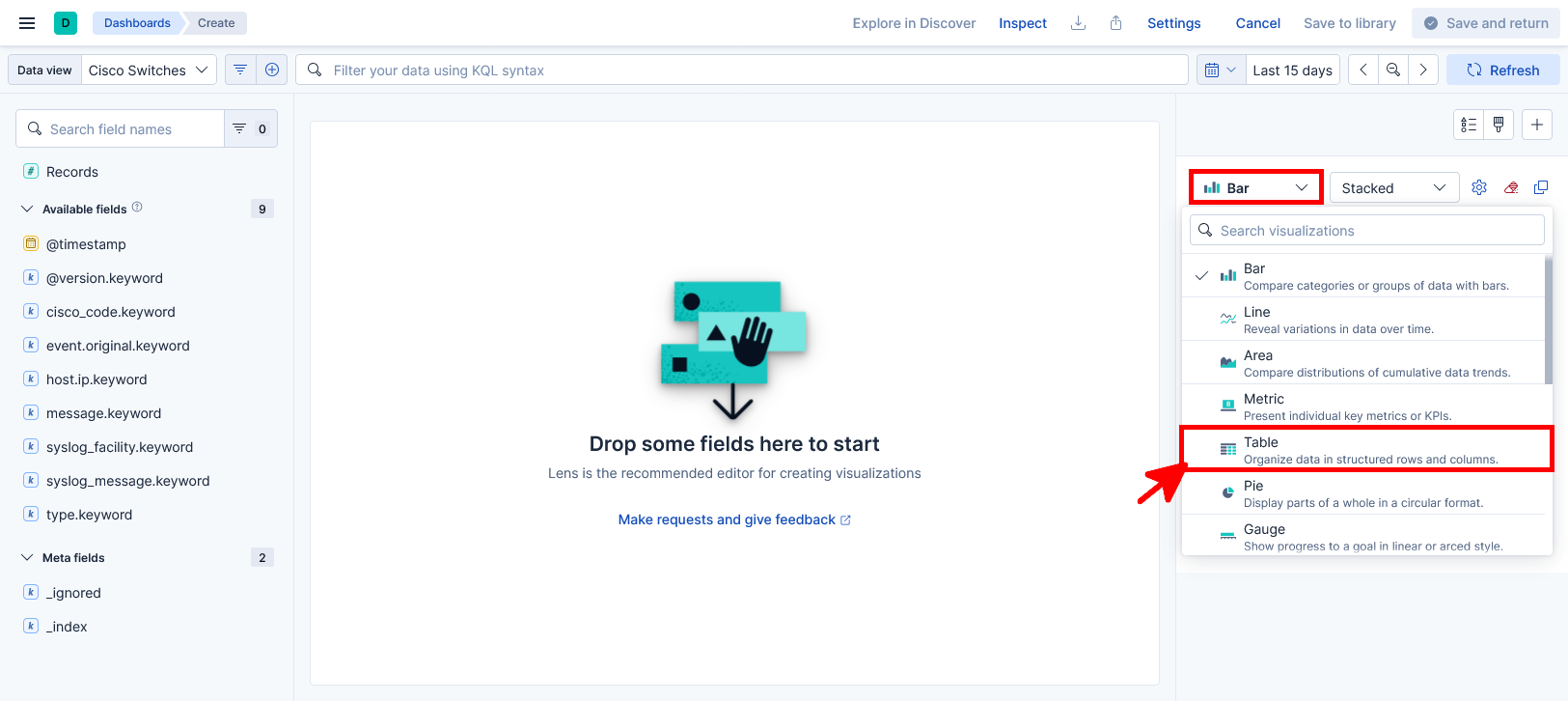1568x701 pixels.
Task: Open the calendar quick date menu
Action: coord(1221,70)
